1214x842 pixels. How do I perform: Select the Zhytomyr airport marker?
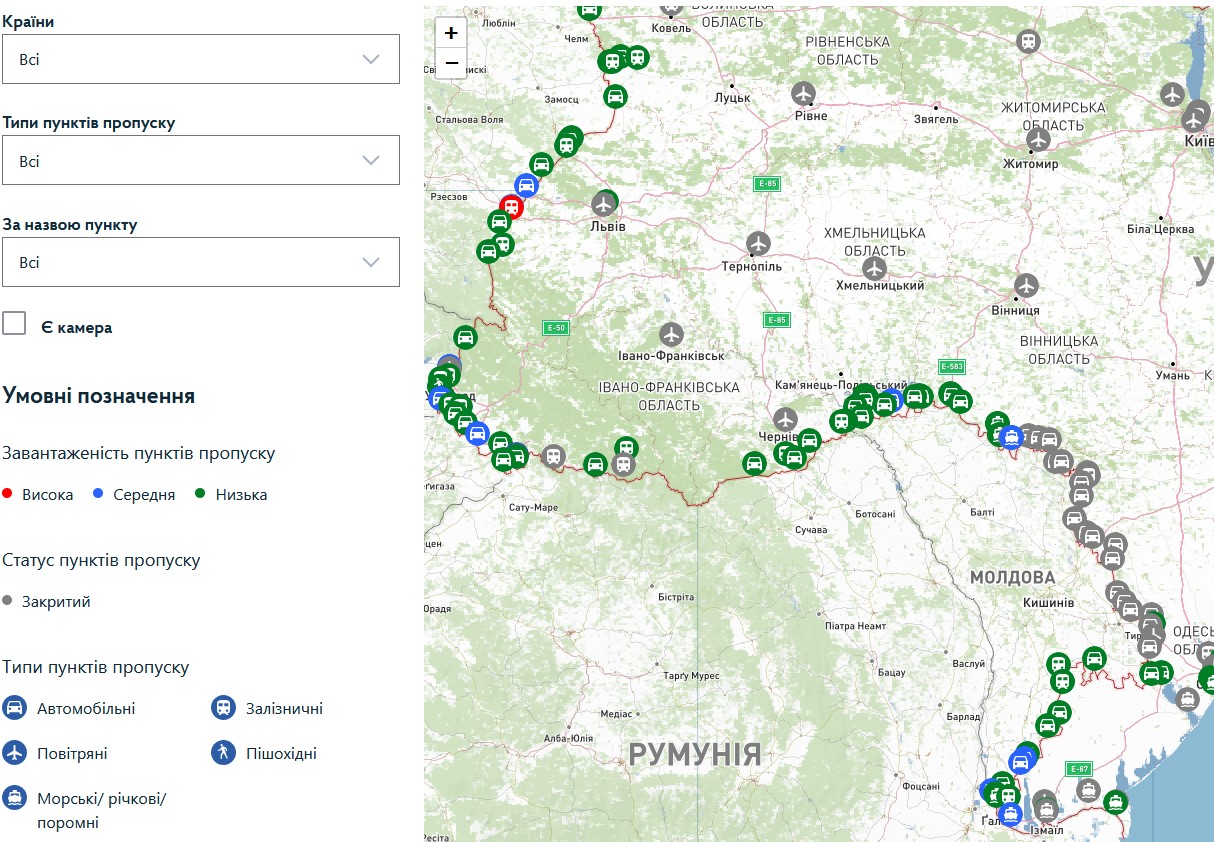1038,139
